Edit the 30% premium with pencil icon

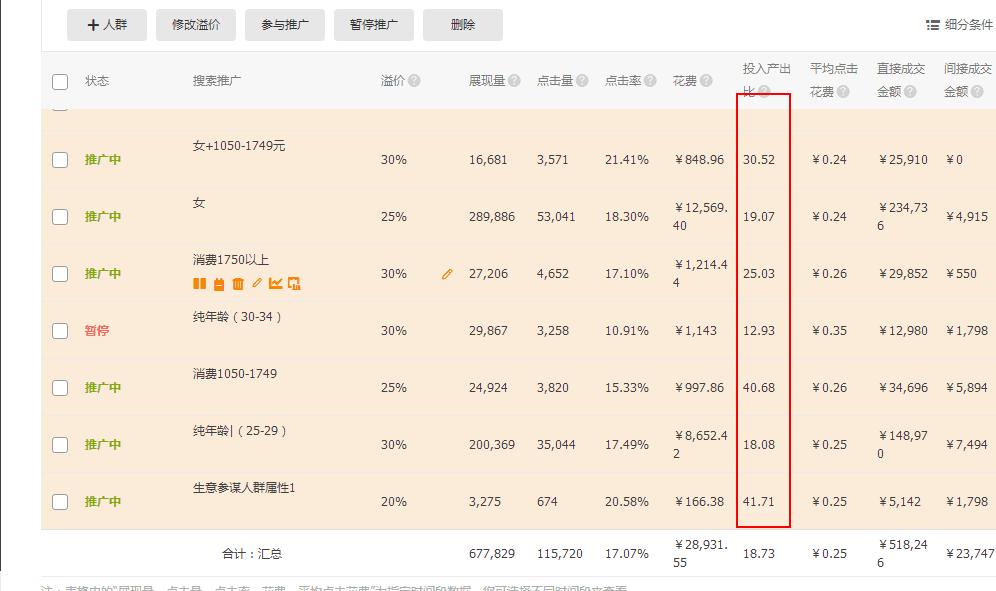(x=447, y=273)
